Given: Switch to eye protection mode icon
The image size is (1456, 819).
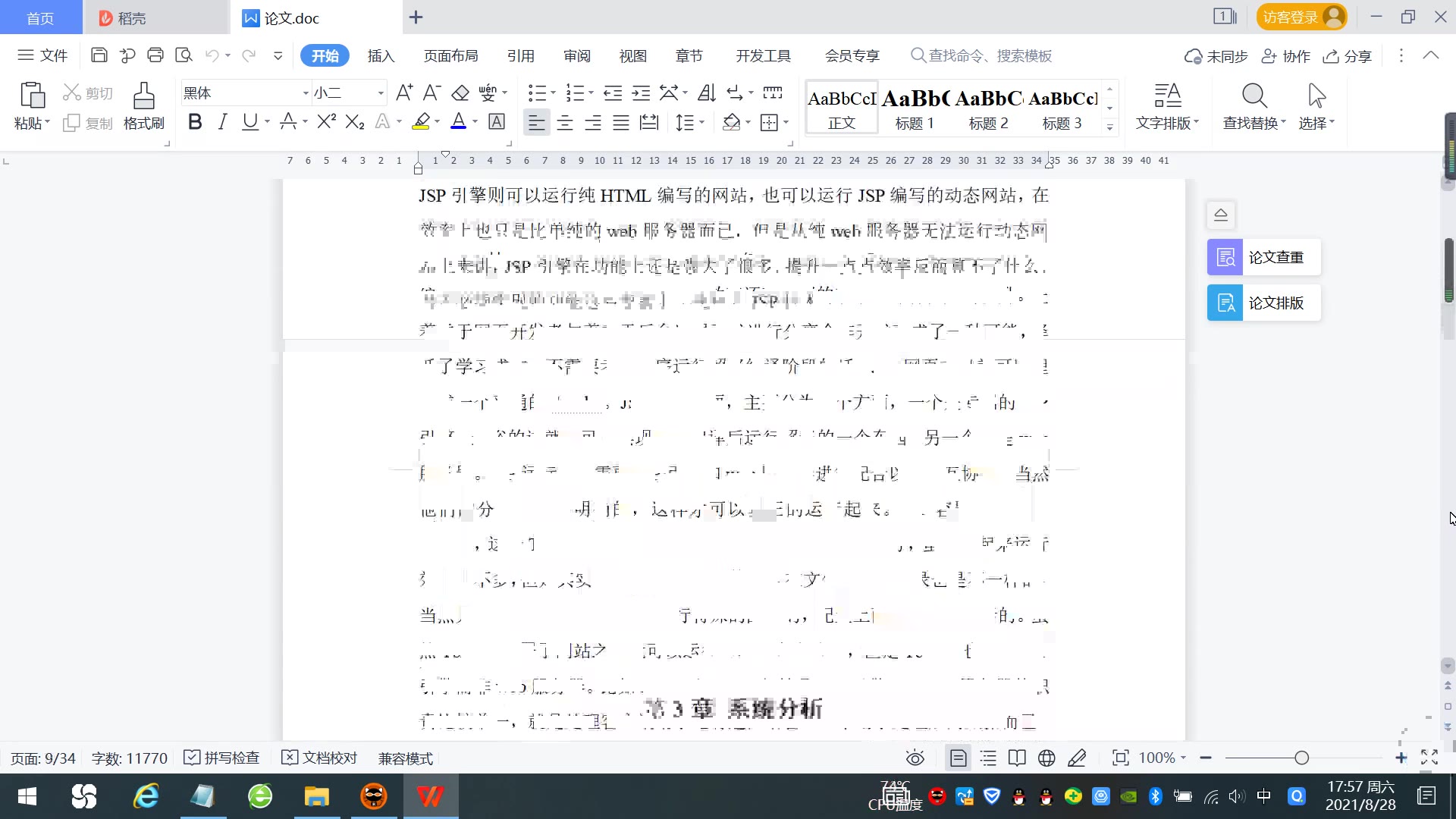Looking at the screenshot, I should (x=915, y=758).
